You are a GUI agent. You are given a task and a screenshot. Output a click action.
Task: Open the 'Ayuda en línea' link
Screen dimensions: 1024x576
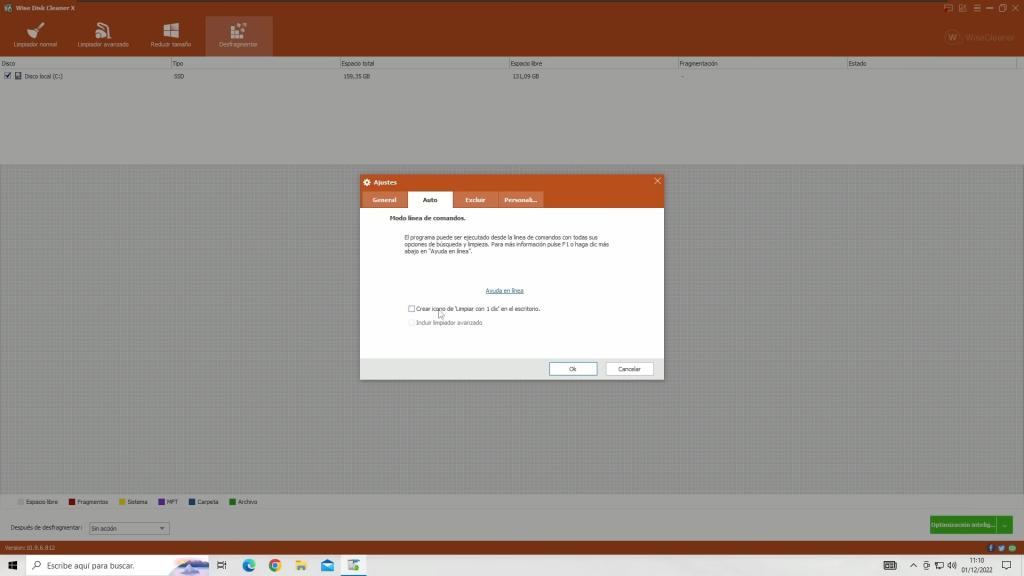point(504,291)
